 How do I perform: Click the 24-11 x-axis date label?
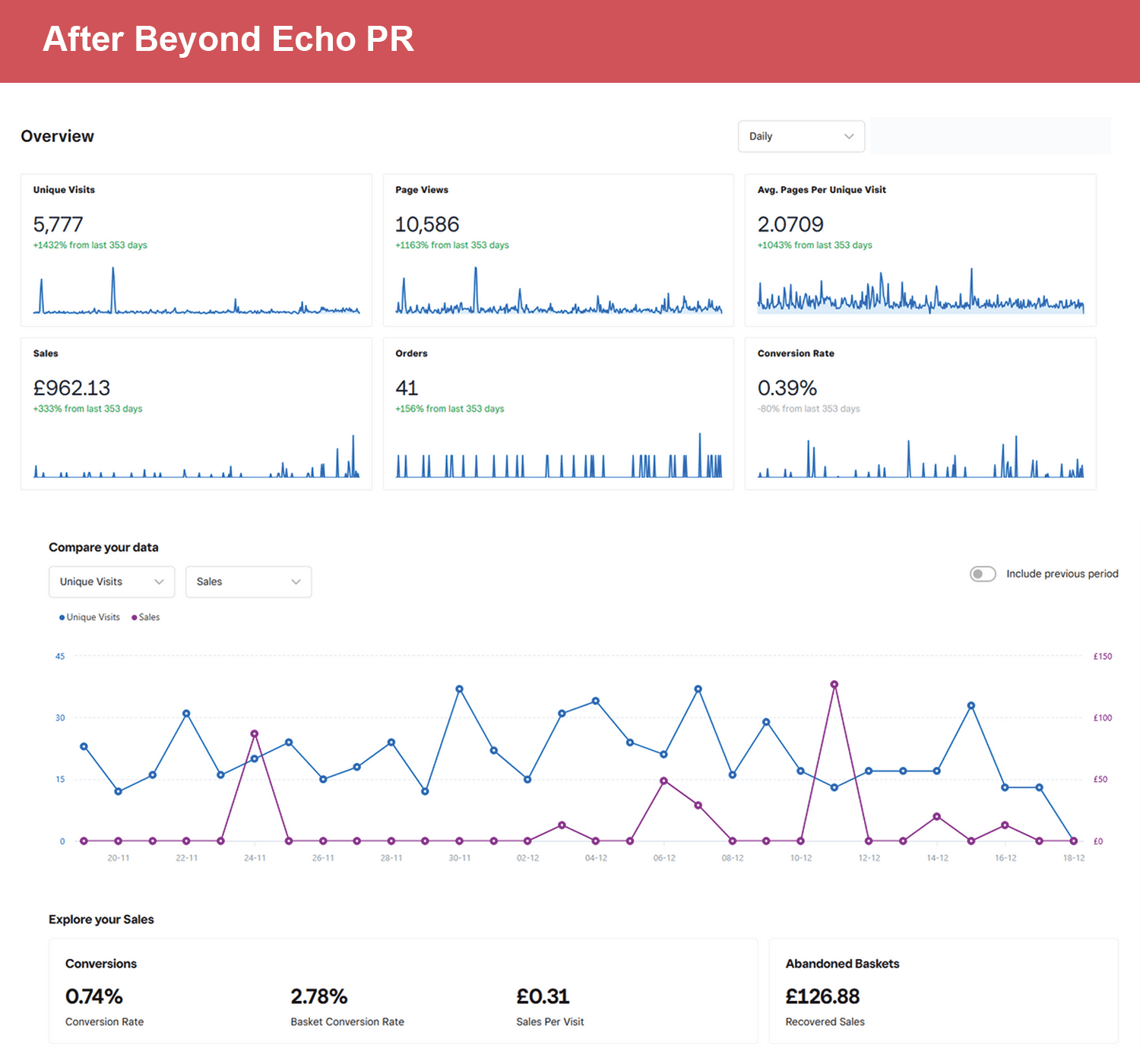click(255, 858)
